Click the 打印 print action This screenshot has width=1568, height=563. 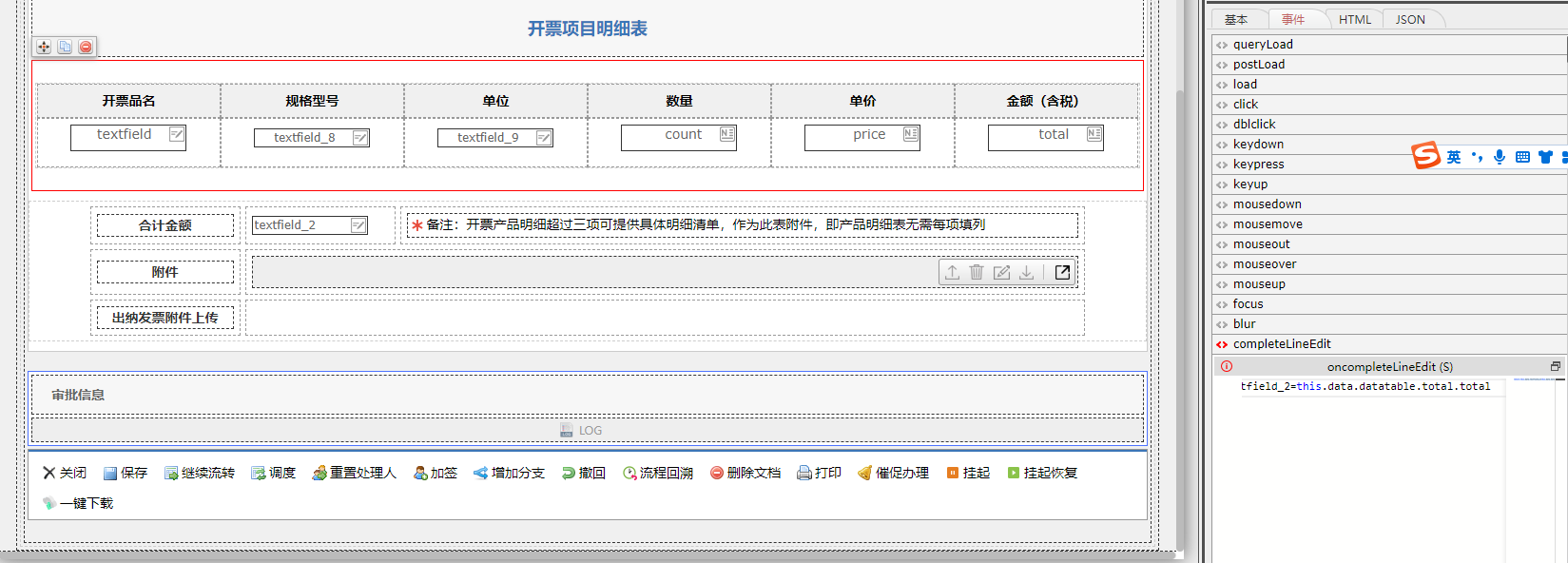tap(820, 473)
